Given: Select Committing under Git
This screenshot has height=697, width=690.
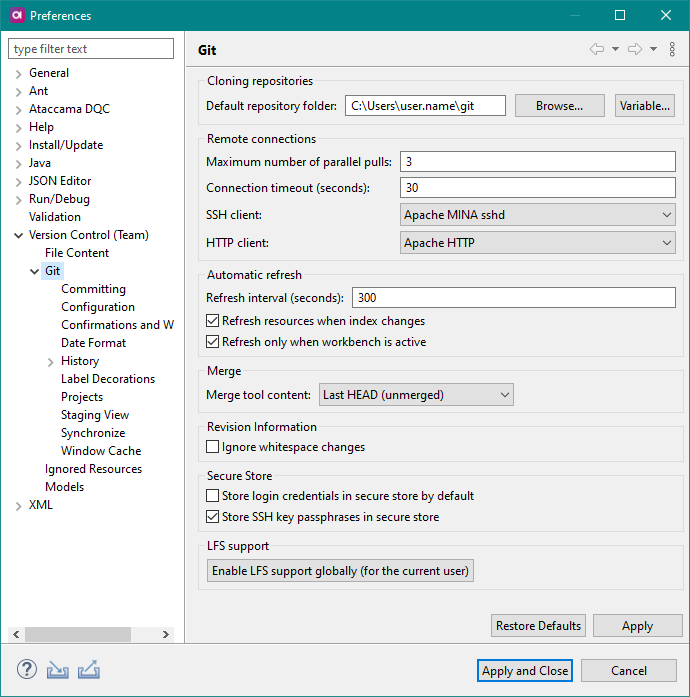Looking at the screenshot, I should 93,289.
